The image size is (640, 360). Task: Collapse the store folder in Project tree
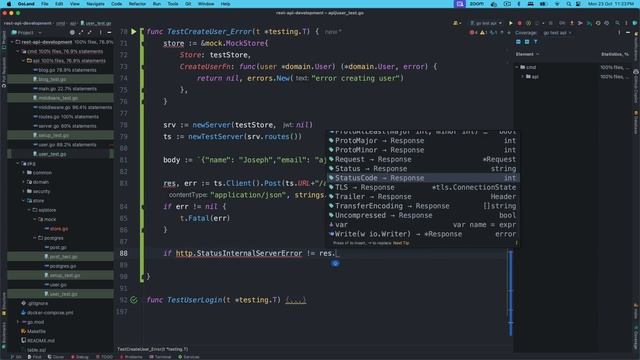point(24,201)
